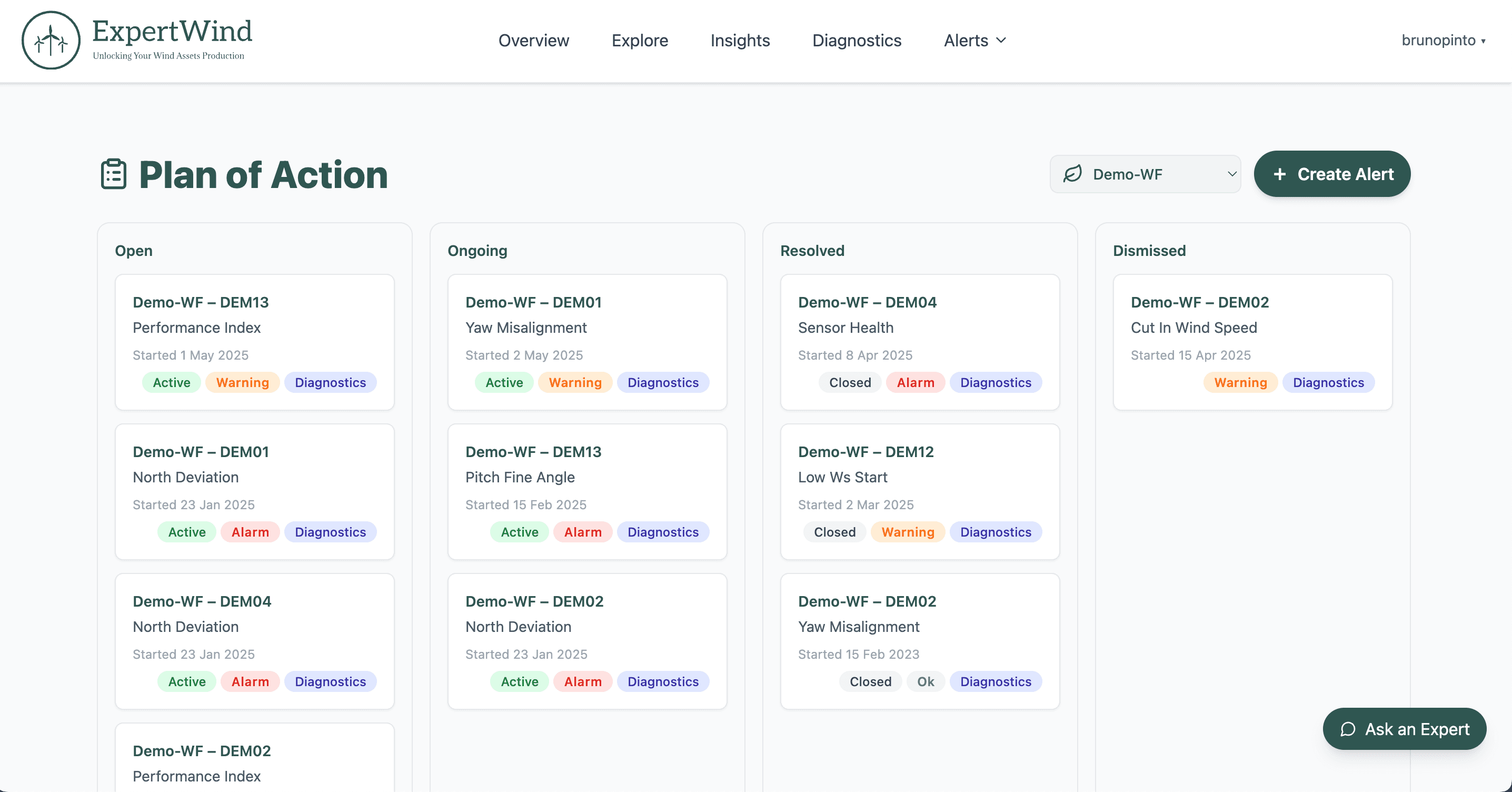
Task: Click the chat bubble icon on Ask an Expert
Action: (1348, 729)
